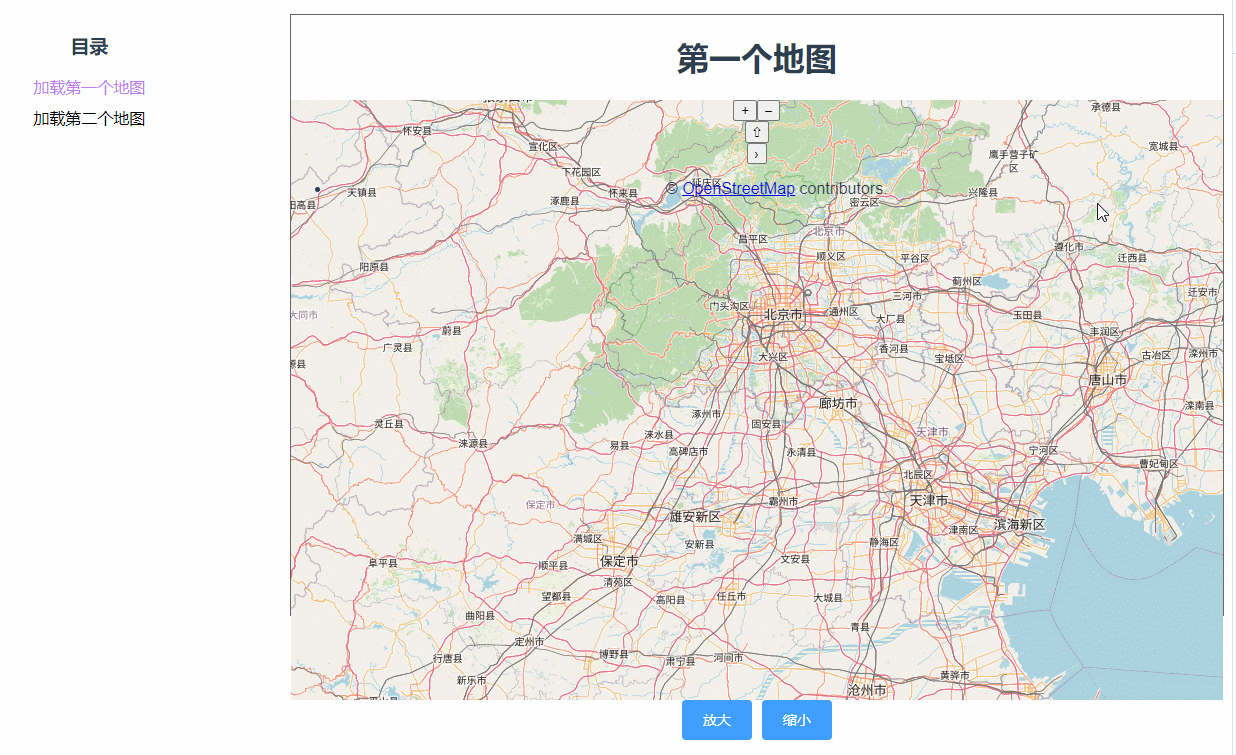Click the blue 放大 button
This screenshot has width=1236, height=755.
717,720
